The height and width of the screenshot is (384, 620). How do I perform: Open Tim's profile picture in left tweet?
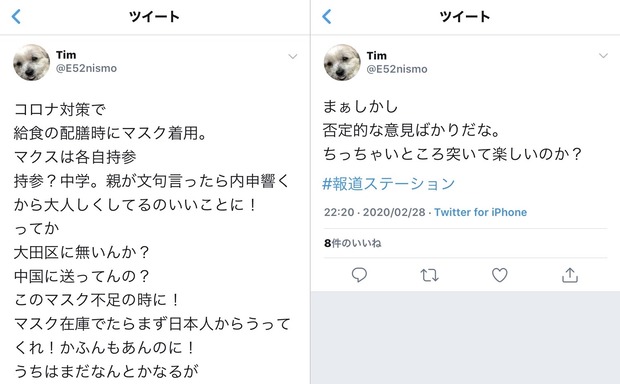(32, 62)
